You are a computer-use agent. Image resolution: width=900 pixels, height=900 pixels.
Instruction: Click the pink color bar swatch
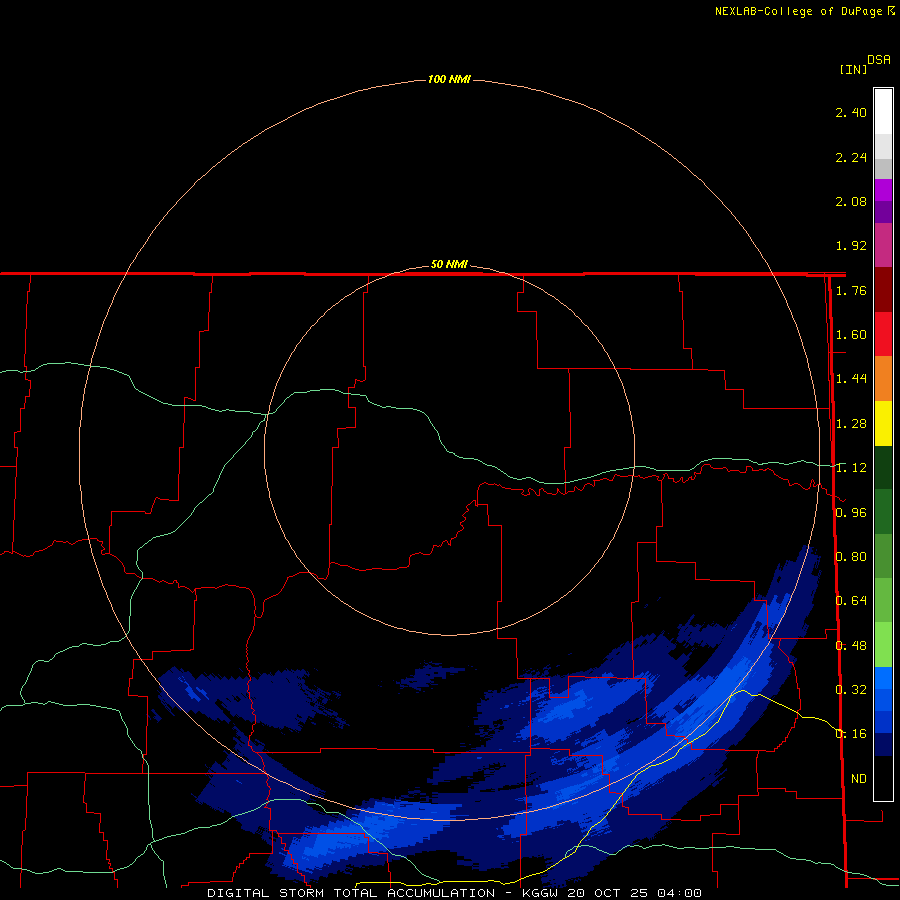point(883,245)
